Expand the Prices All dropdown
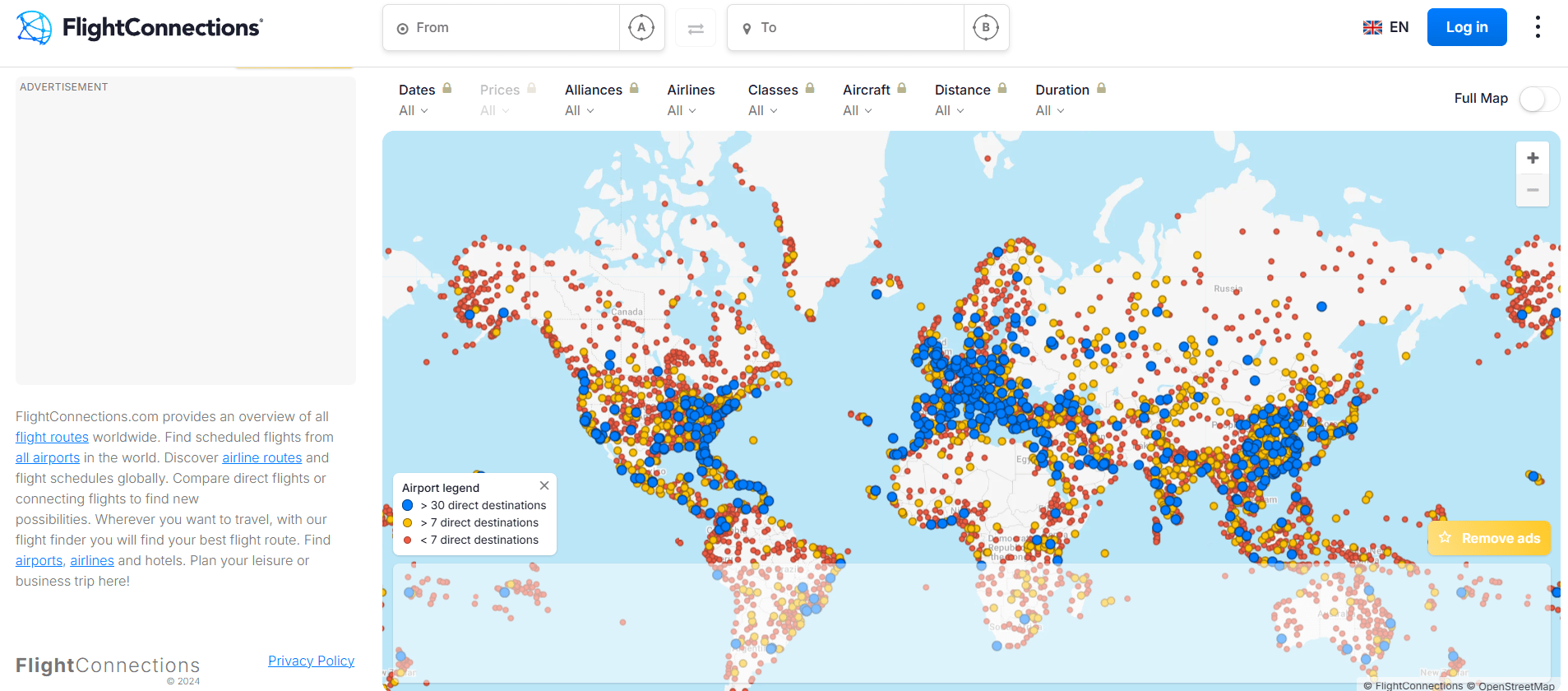The image size is (1568, 691). 495,110
